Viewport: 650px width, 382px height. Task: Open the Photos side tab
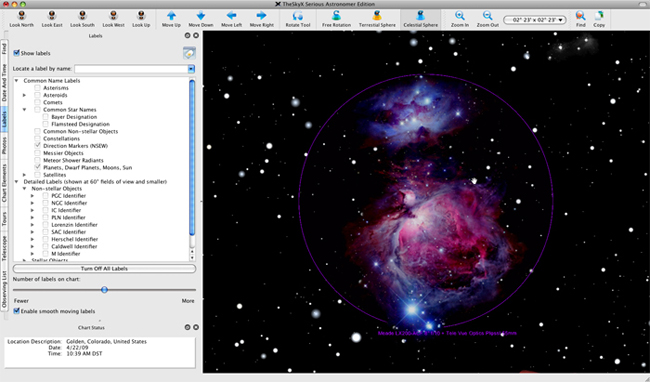(4, 146)
